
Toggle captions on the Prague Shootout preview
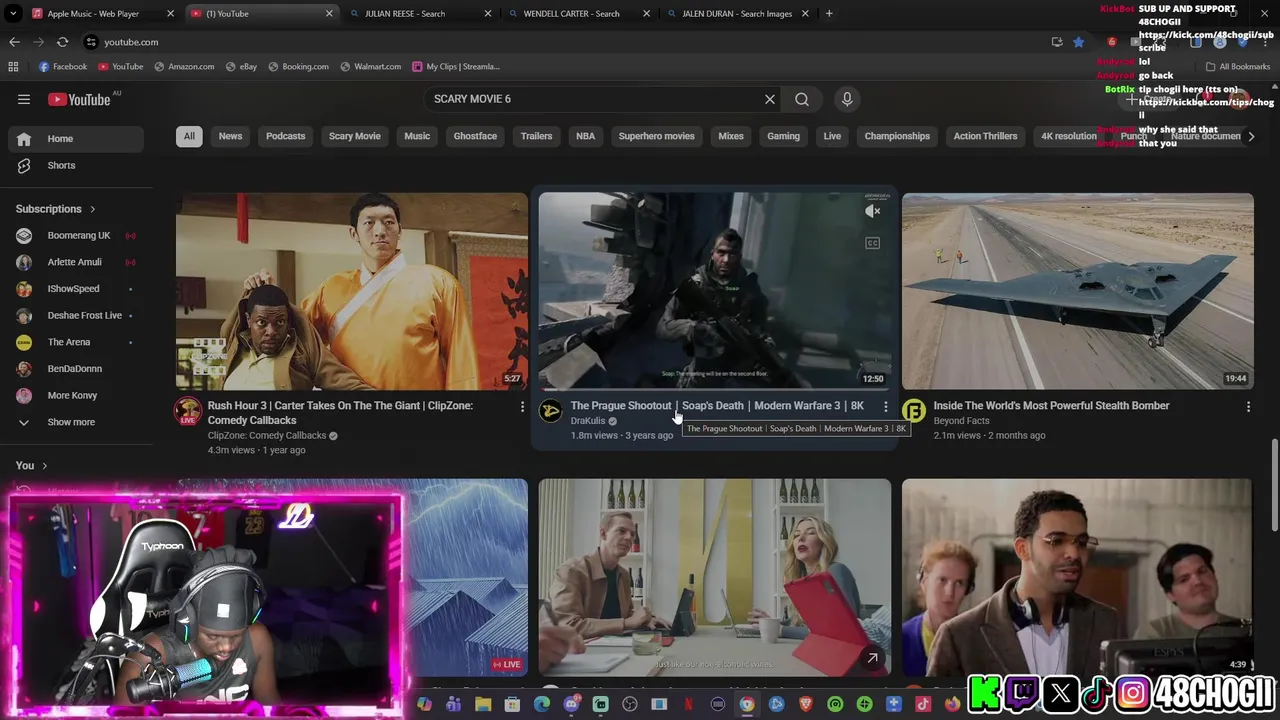(x=873, y=243)
